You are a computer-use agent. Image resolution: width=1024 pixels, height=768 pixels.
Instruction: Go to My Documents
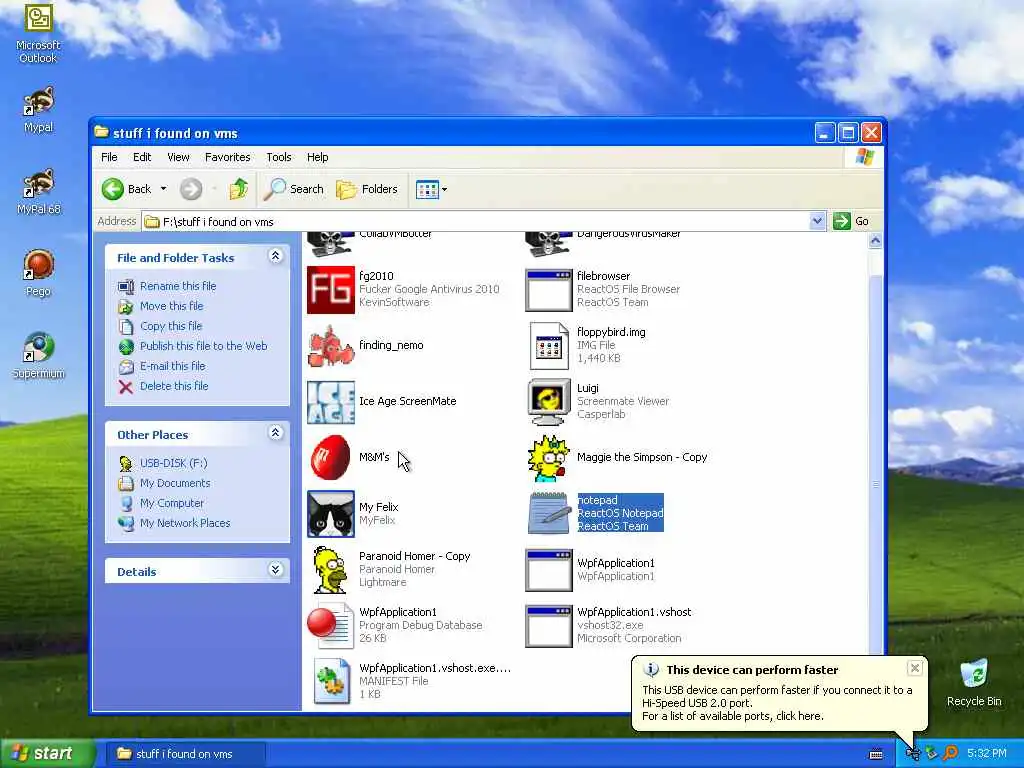tap(175, 483)
